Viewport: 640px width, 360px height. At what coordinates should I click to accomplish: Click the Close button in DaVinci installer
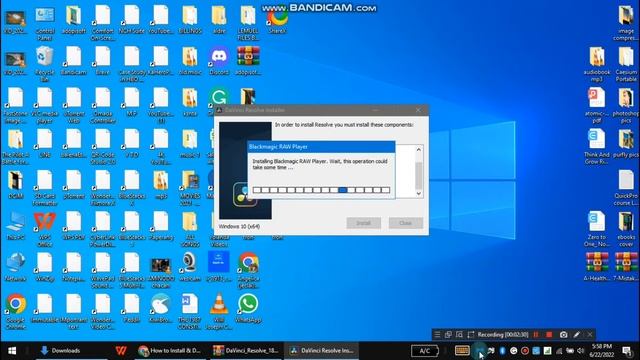pyautogui.click(x=405, y=223)
